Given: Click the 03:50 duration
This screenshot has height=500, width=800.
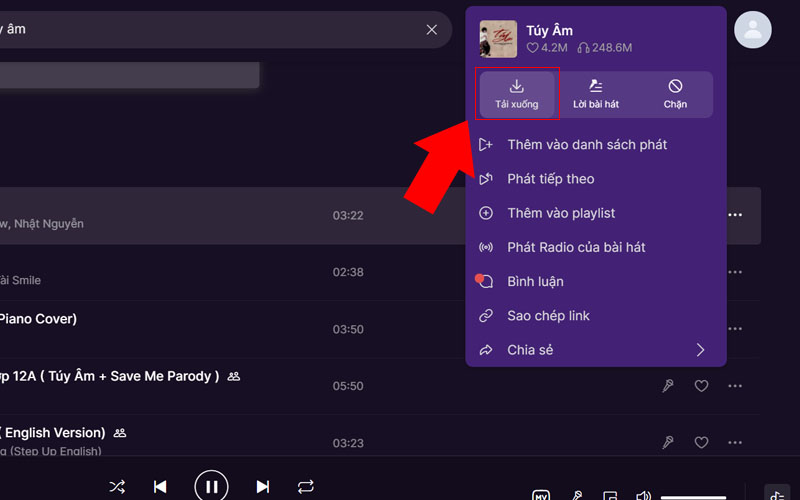Looking at the screenshot, I should click(348, 330).
